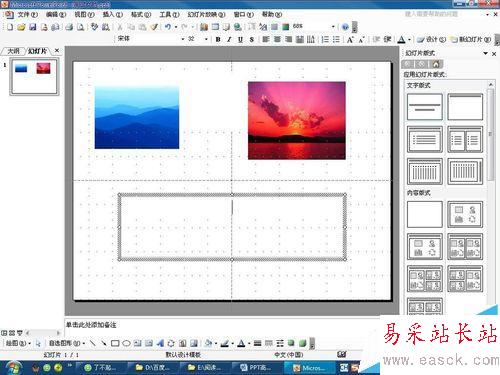500x375 pixels.
Task: Create a new blank presentation
Action: click(x=10, y=27)
